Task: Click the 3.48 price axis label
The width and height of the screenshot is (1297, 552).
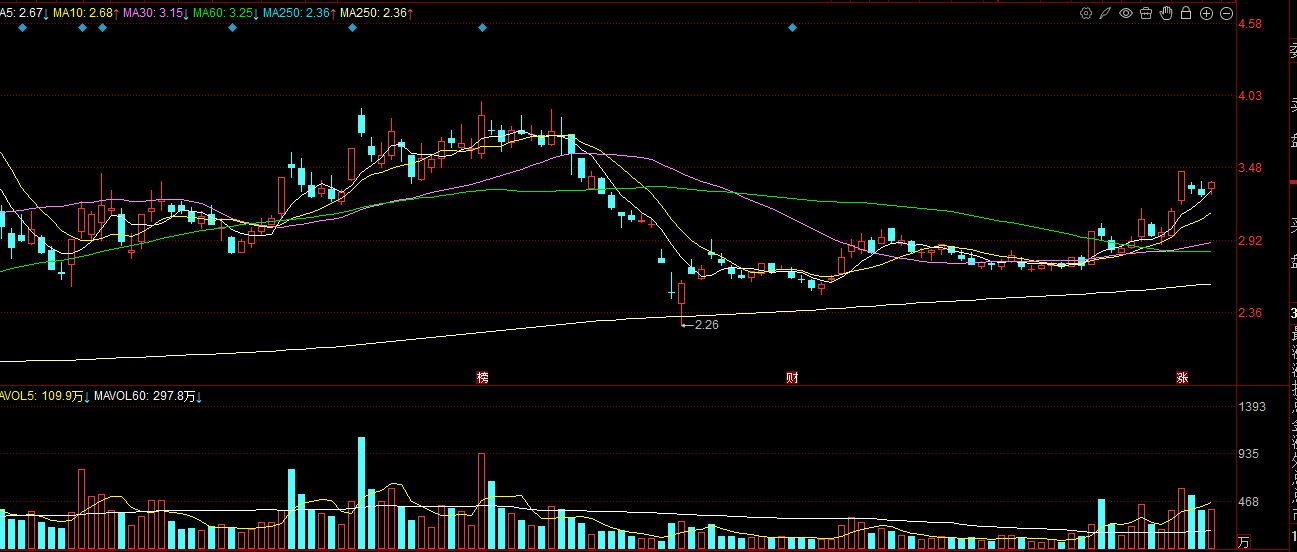Action: tap(1250, 168)
